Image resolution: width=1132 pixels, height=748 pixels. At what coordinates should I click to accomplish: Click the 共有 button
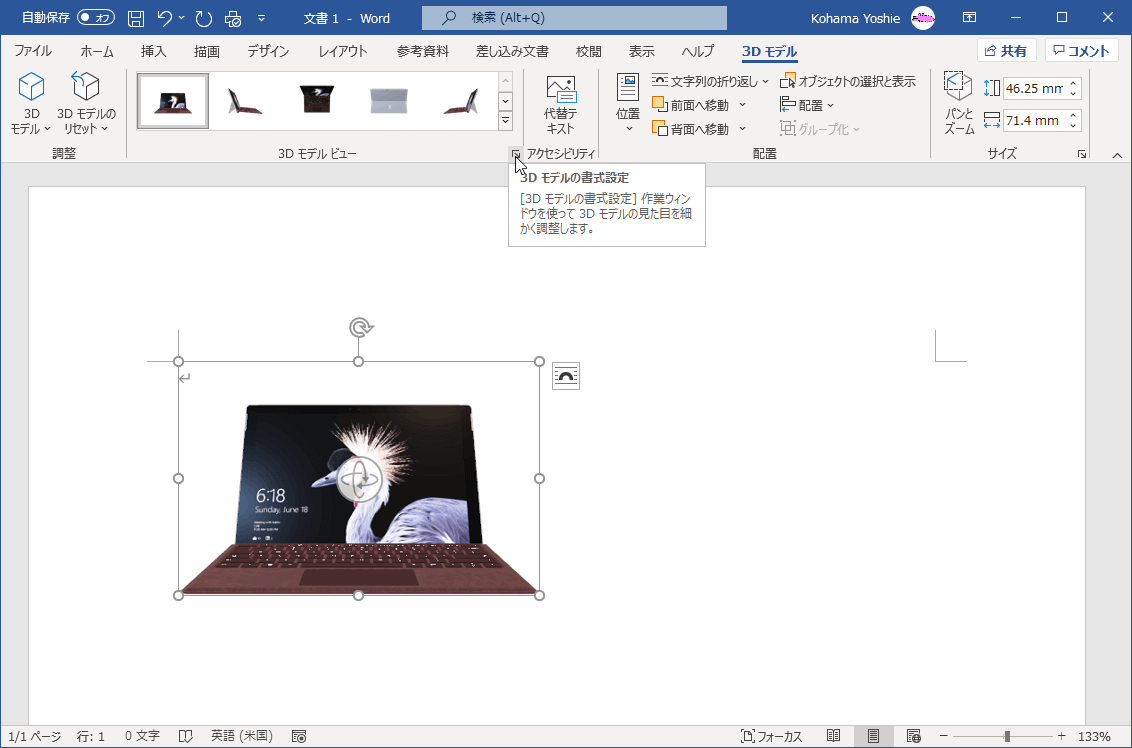coord(1006,49)
